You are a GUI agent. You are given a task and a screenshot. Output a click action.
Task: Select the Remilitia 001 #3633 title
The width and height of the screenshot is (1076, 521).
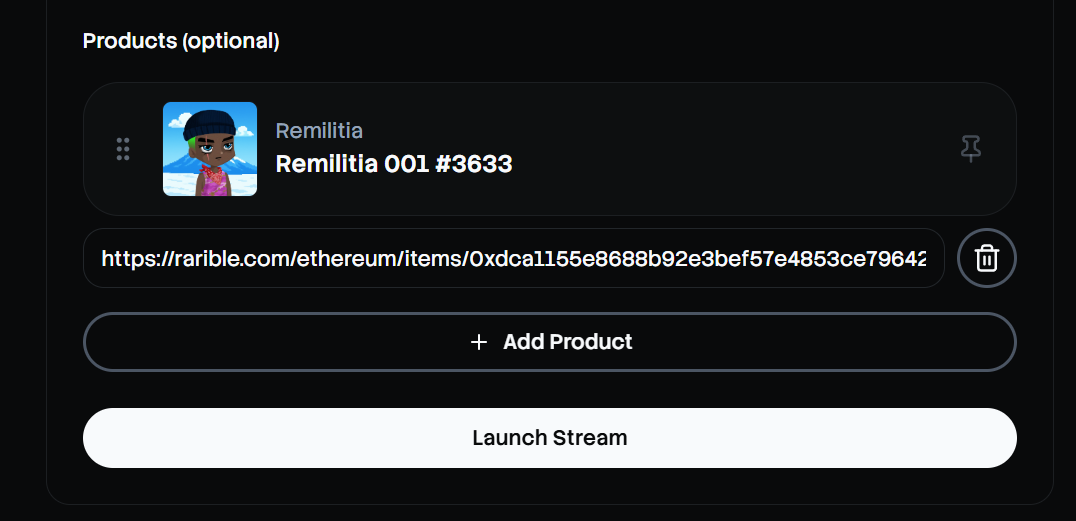[394, 164]
